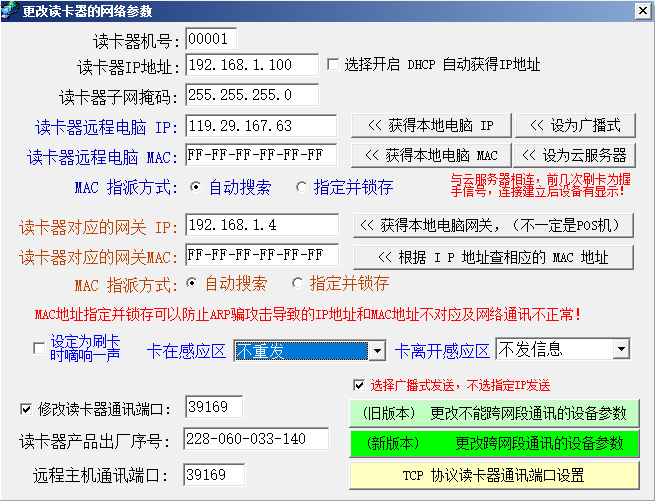Screen dimensions: 655x501
Task: Click 获得本地电脑 IP button
Action: (x=430, y=125)
